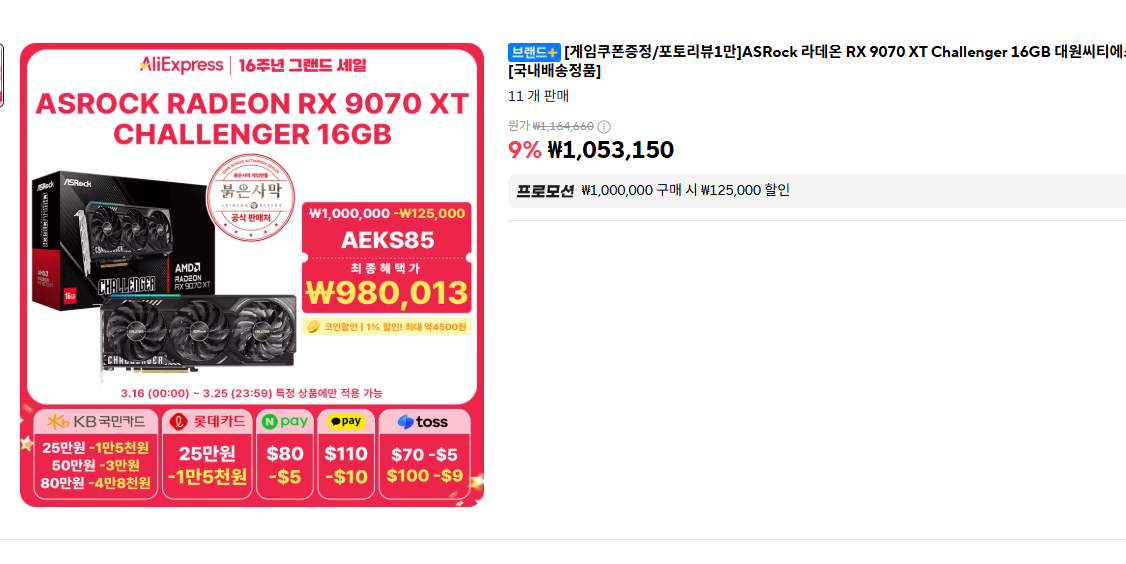The image size is (1126, 564).
Task: Click the KB국민카드 logo tile
Action: click(96, 422)
